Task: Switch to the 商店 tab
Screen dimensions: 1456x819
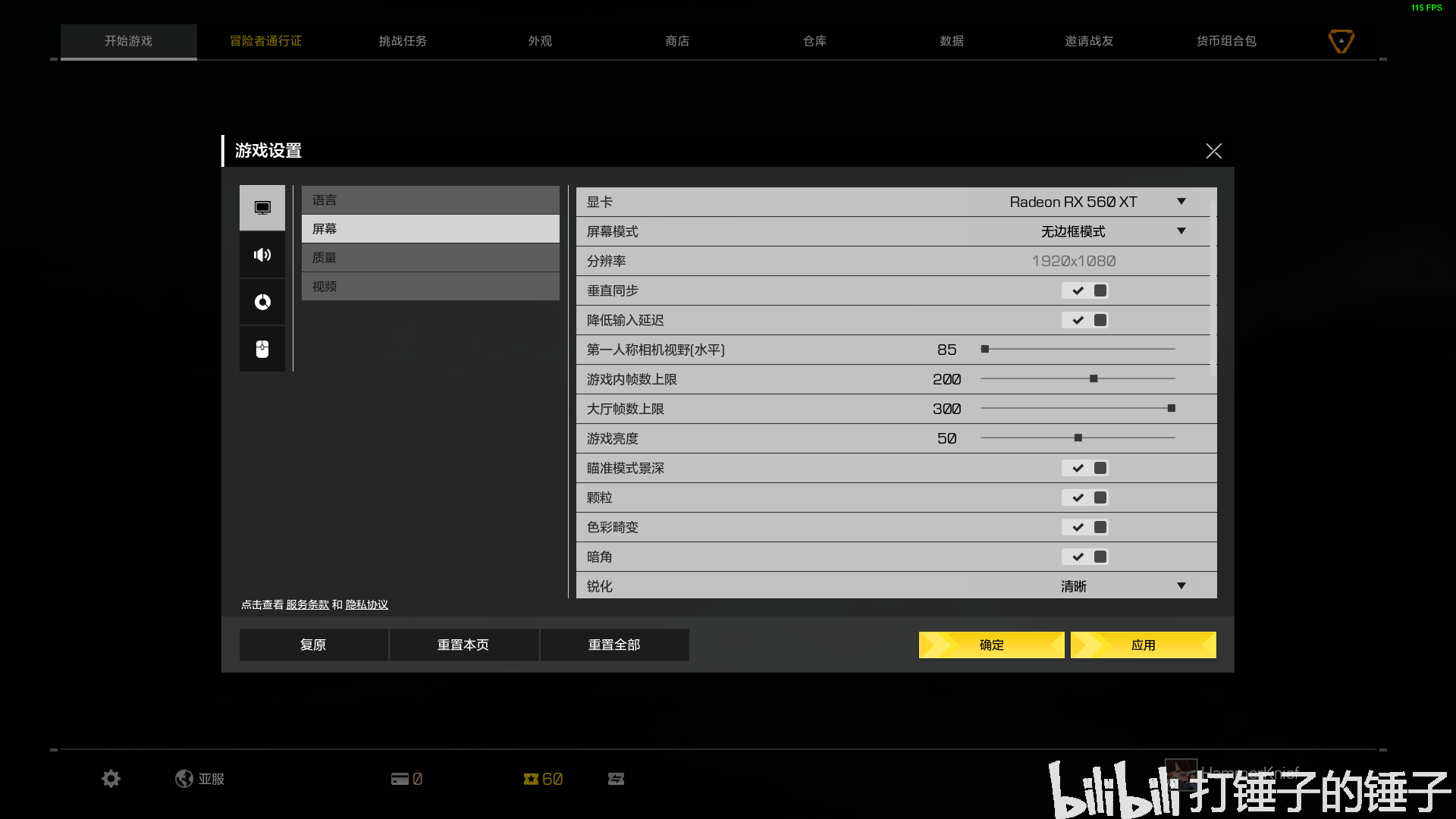Action: pyautogui.click(x=677, y=41)
